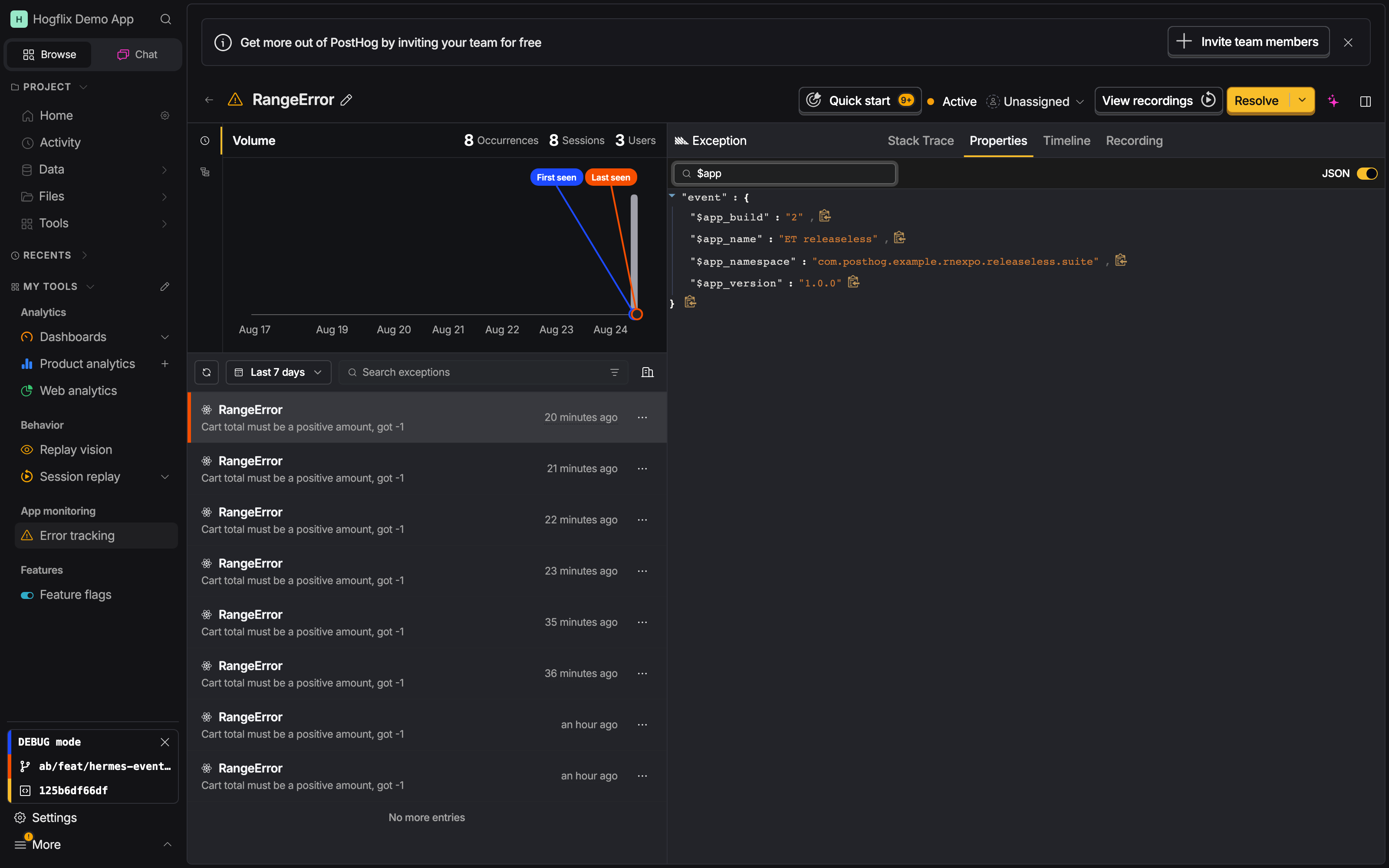1389x868 pixels.
Task: Copy the $app_build value
Action: click(825, 216)
